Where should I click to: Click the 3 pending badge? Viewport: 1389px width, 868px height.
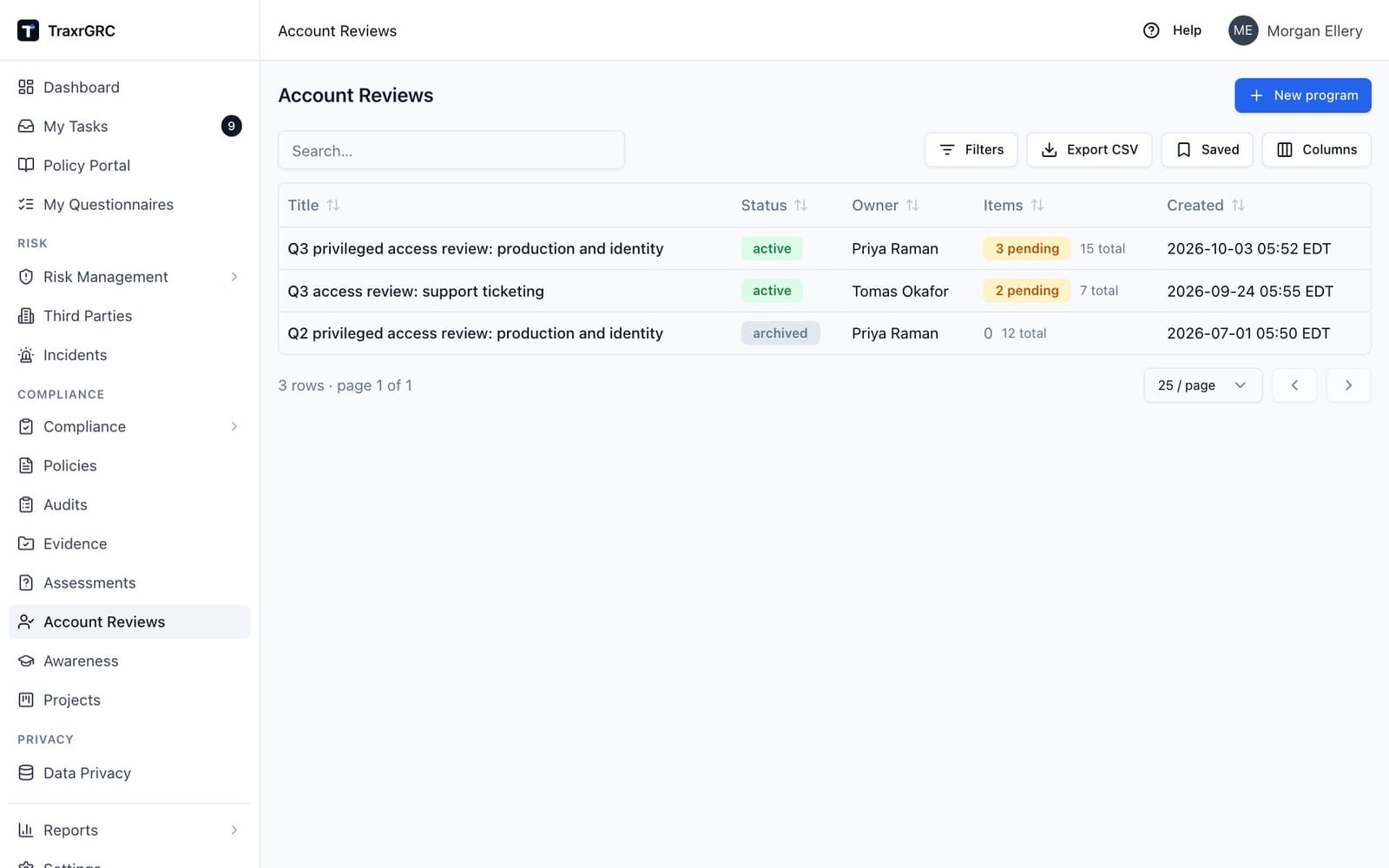[1027, 248]
